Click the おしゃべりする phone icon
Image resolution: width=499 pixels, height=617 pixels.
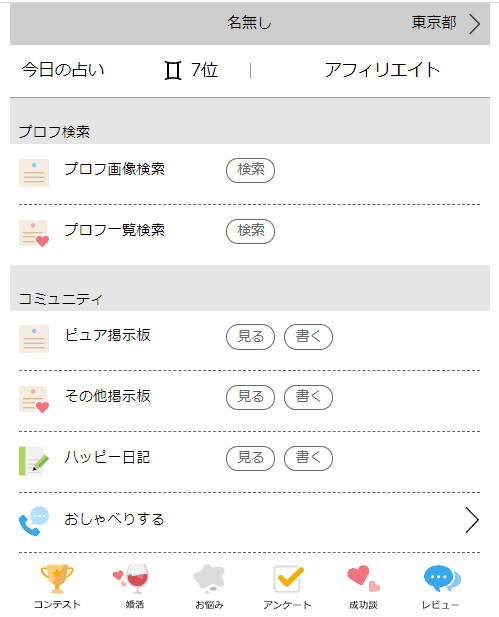click(34, 521)
